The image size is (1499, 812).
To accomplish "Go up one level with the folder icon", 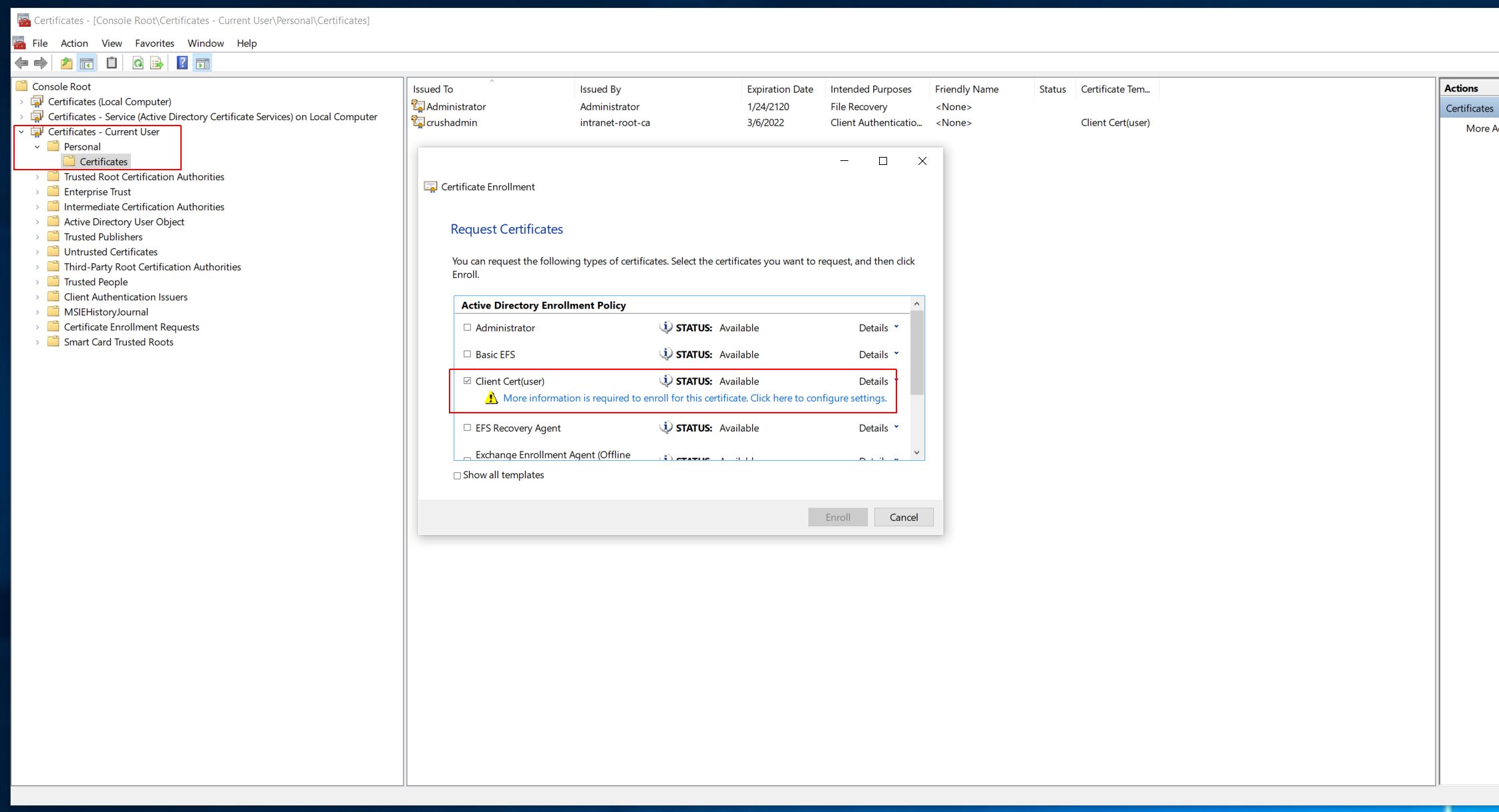I will pyautogui.click(x=66, y=63).
